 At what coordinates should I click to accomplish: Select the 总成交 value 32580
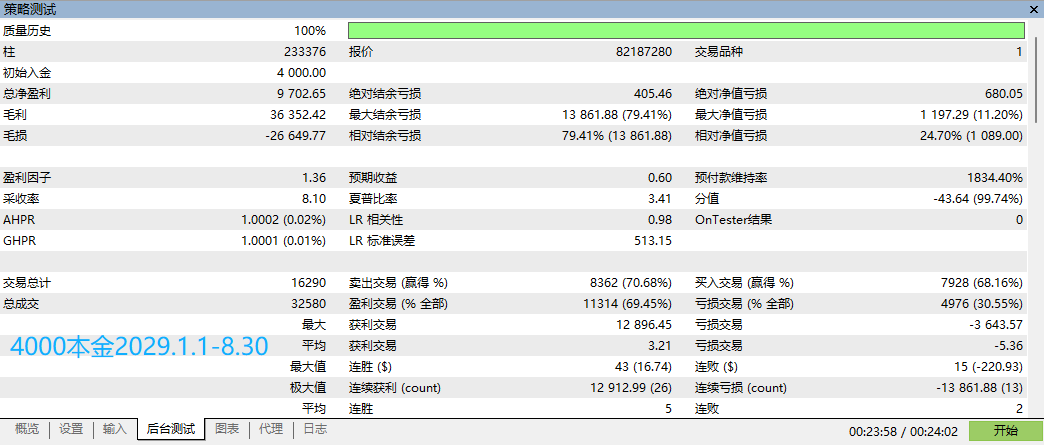click(308, 304)
